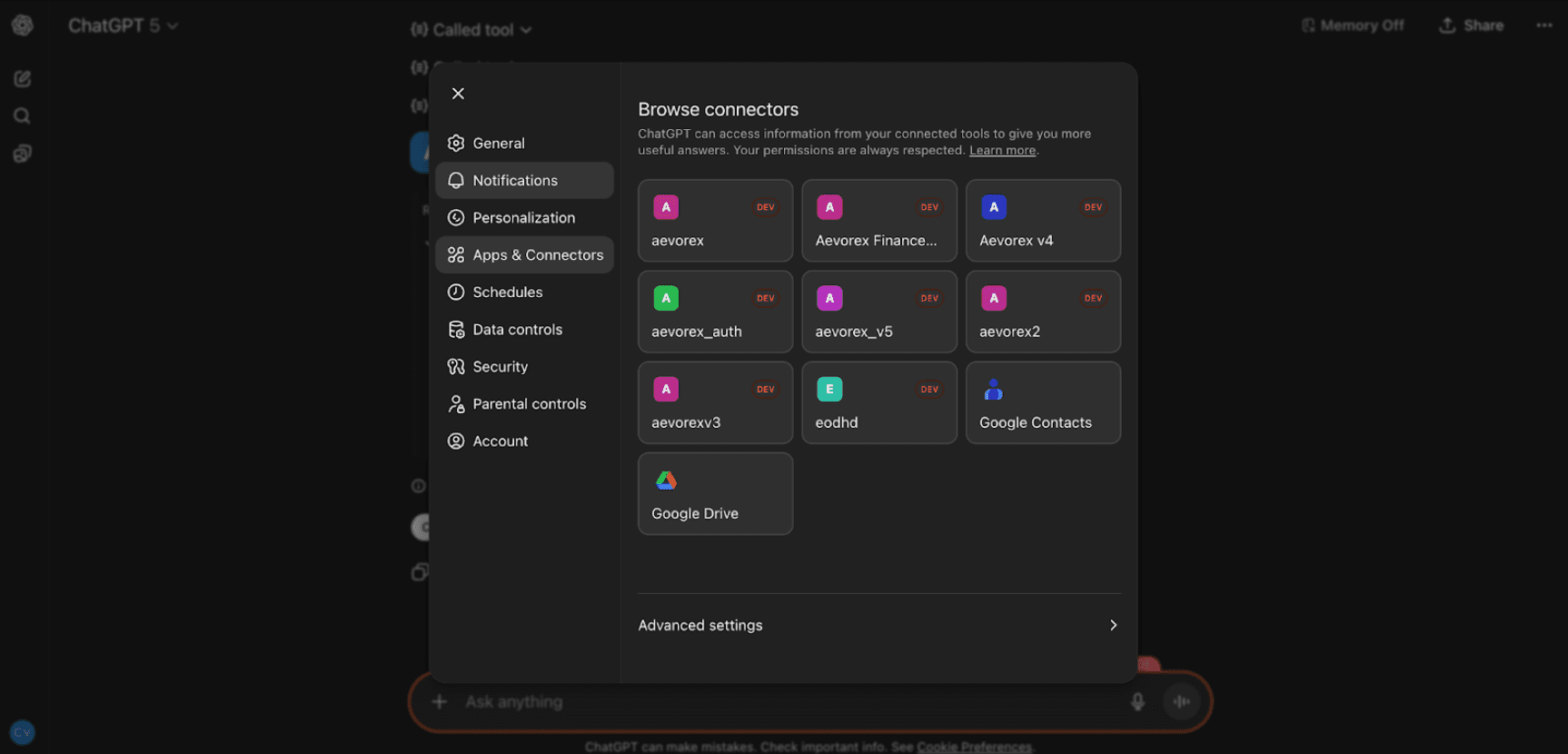
Task: Open the aevorexv3 connector card
Action: [x=716, y=402]
